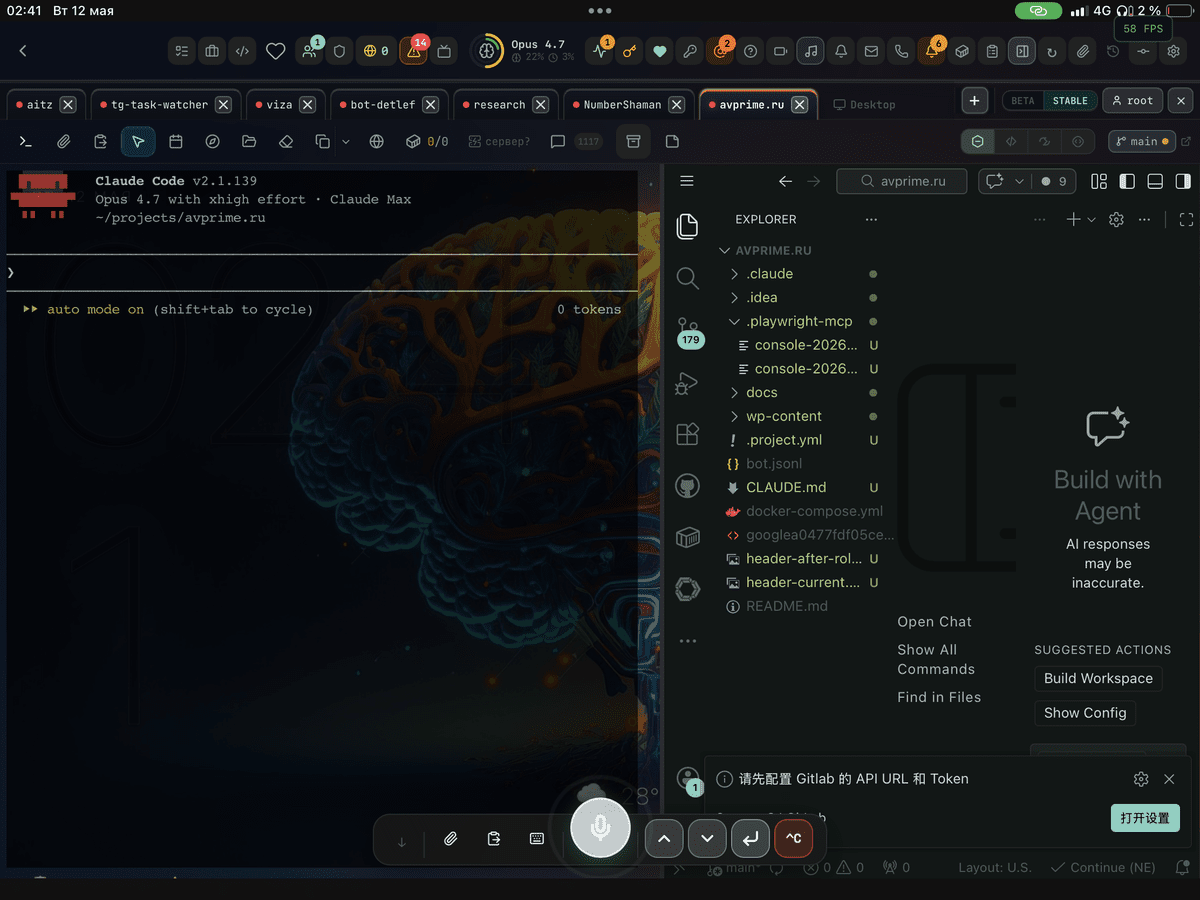Open the calendar icon in the toolbar

pyautogui.click(x=176, y=142)
